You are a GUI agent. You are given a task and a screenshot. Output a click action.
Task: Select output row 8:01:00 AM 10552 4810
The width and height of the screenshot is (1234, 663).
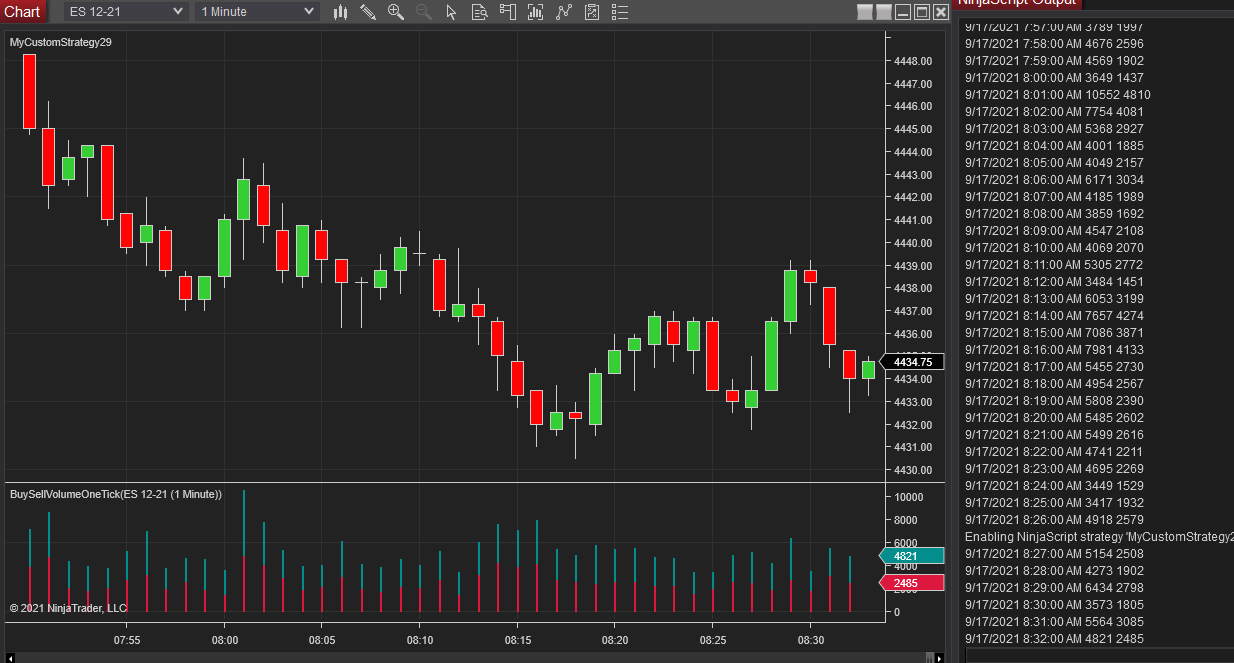tap(1058, 95)
